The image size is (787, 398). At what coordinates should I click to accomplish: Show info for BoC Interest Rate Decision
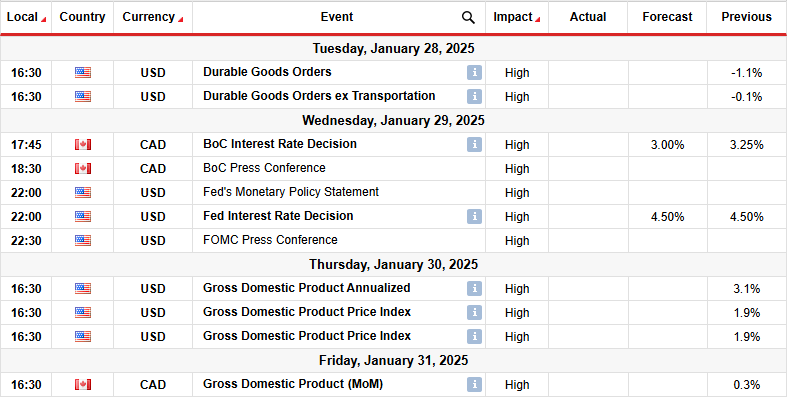point(474,145)
